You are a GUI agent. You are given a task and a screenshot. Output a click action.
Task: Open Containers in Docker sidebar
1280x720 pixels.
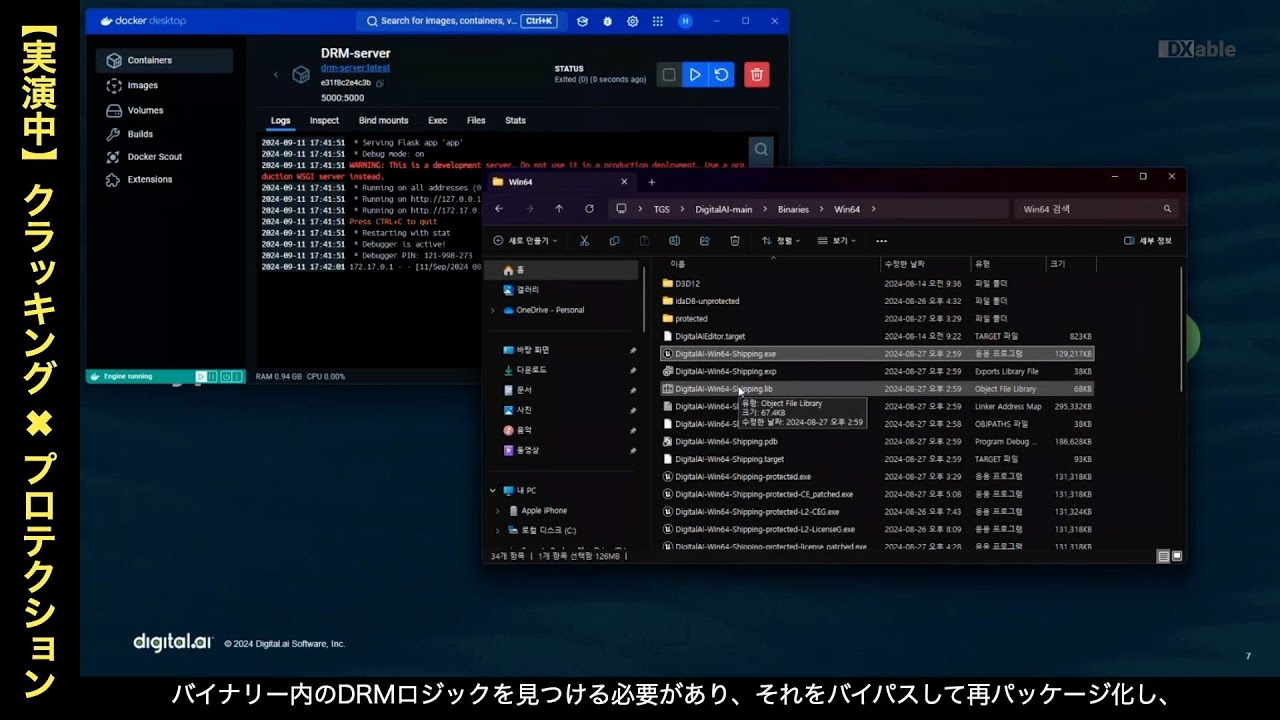pyautogui.click(x=164, y=60)
